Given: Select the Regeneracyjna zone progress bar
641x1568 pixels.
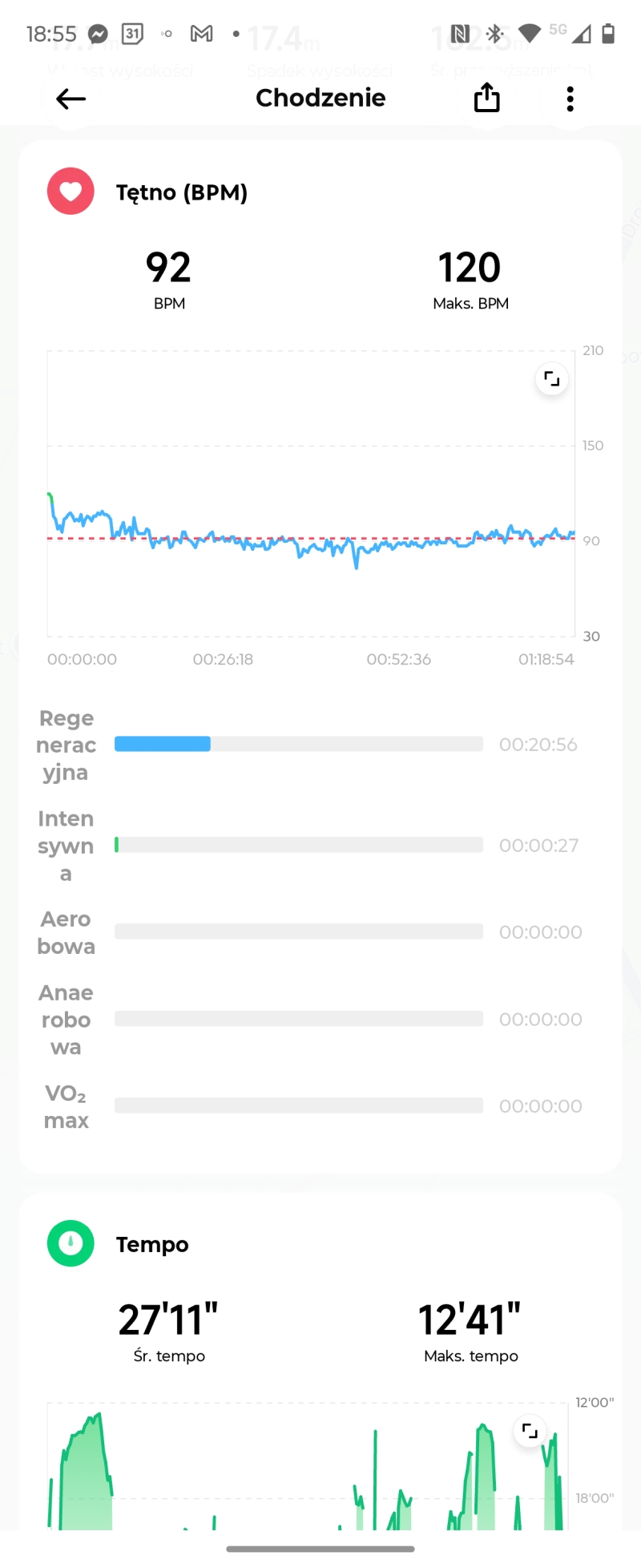Looking at the screenshot, I should point(298,744).
